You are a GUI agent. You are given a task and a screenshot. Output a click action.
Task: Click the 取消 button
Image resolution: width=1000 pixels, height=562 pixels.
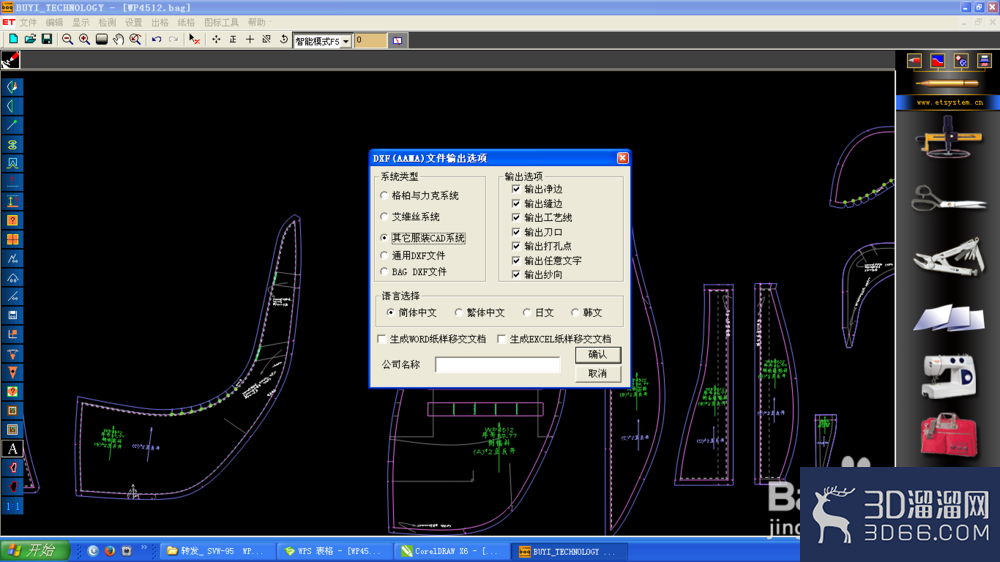coord(598,374)
